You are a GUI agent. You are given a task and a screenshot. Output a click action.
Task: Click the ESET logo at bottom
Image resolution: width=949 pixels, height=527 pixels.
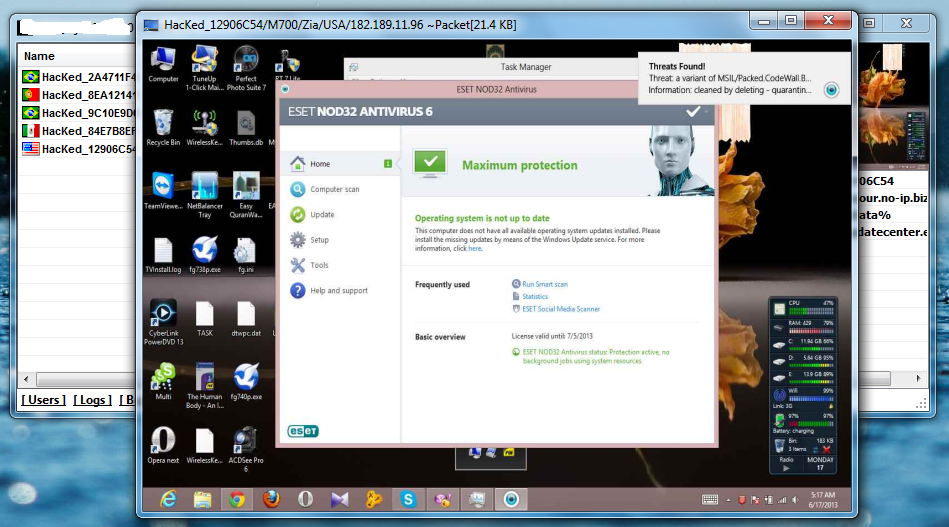click(303, 431)
